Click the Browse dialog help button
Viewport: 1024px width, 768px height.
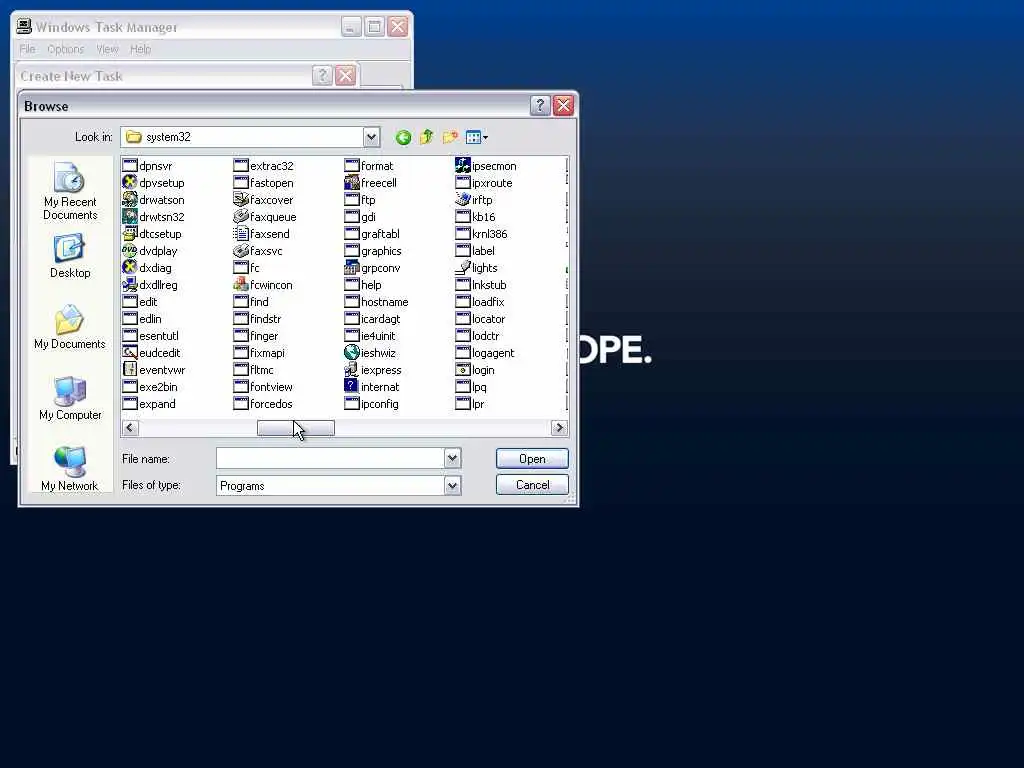540,106
